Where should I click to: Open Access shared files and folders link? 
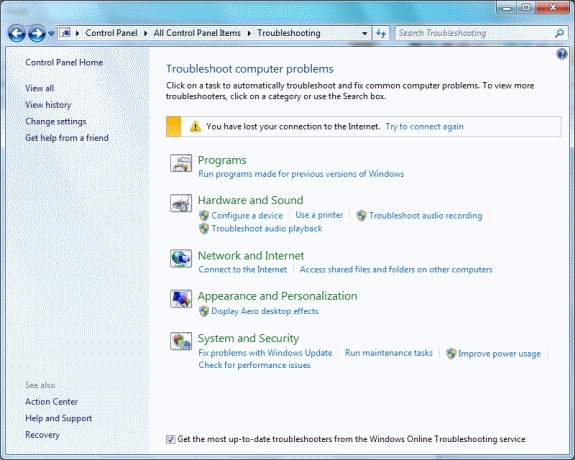[396, 270]
